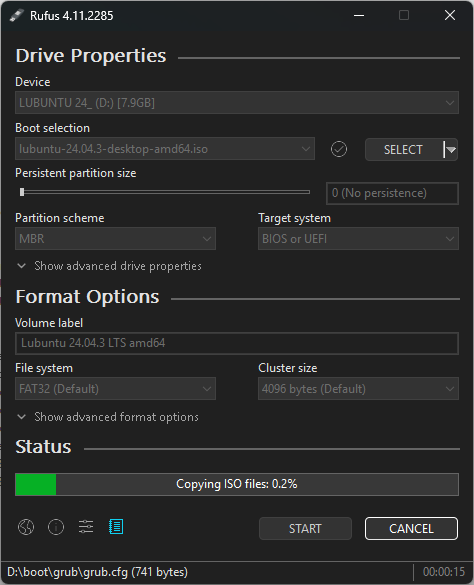The image size is (474, 585).
Task: Open the SELECT button split arrow
Action: pos(451,150)
